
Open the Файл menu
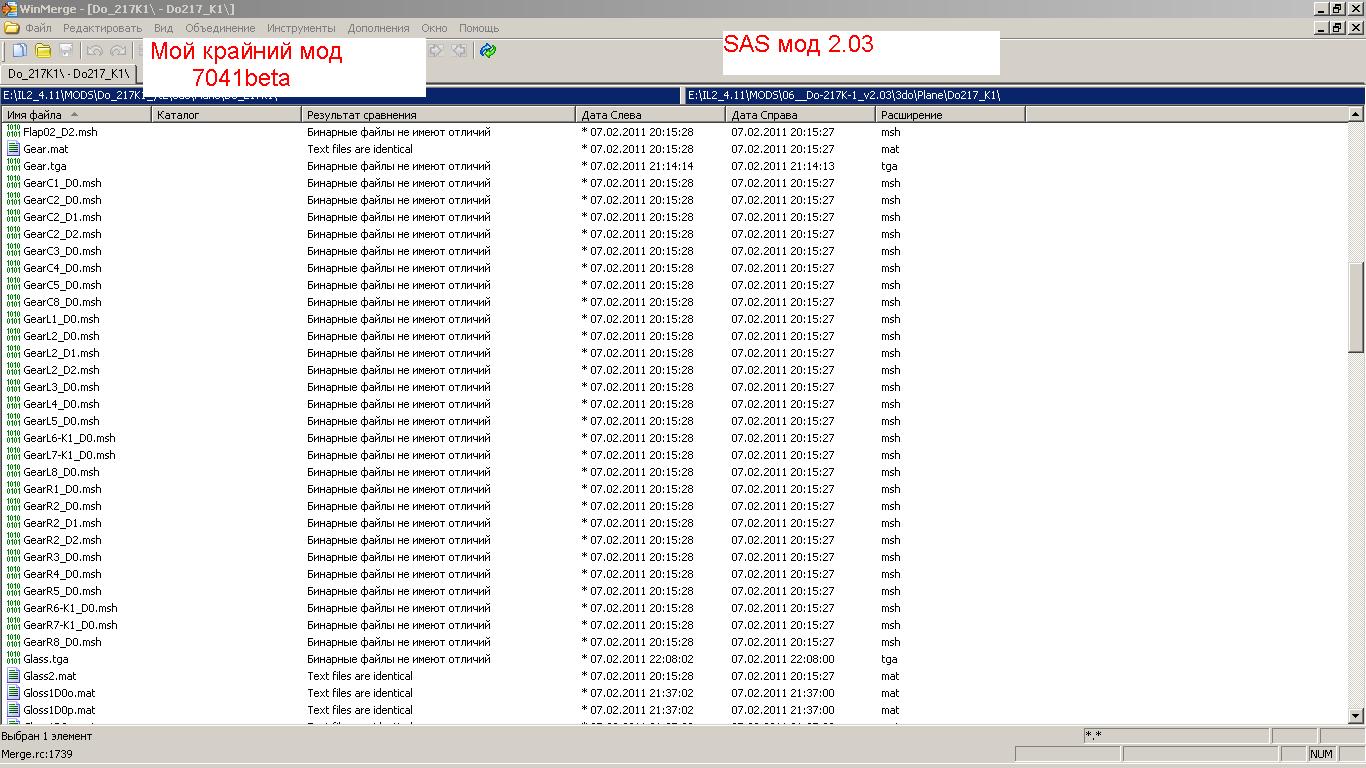(38, 28)
